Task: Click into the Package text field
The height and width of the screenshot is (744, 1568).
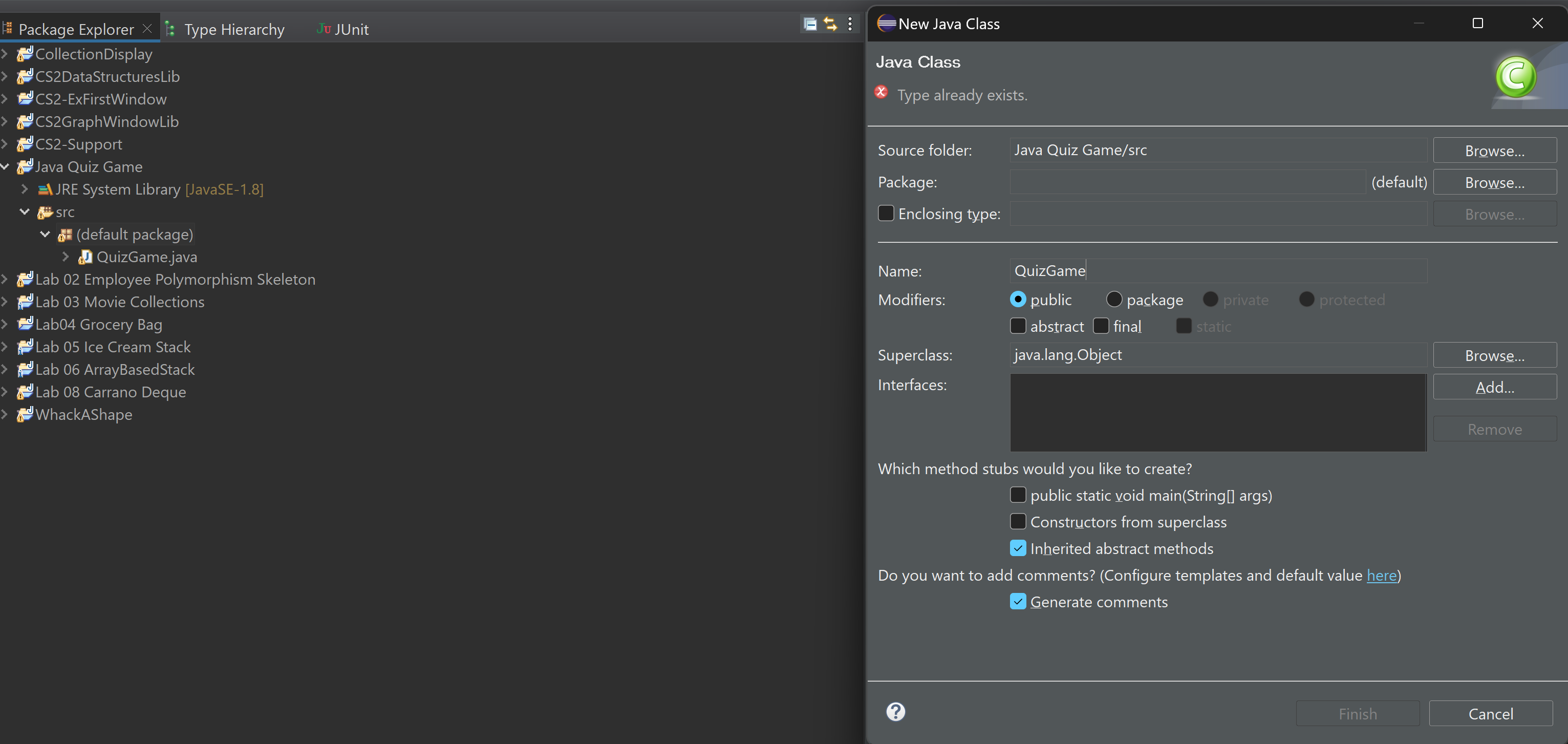Action: [x=1187, y=181]
